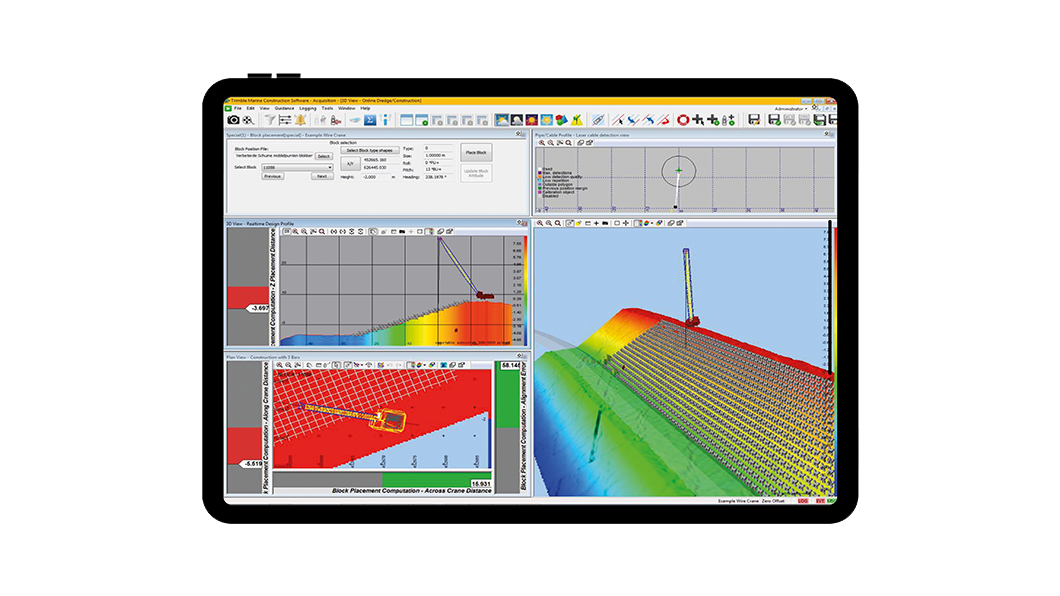Click the 'Select Block type shapes' button
This screenshot has height=596, width=1060.
[370, 150]
